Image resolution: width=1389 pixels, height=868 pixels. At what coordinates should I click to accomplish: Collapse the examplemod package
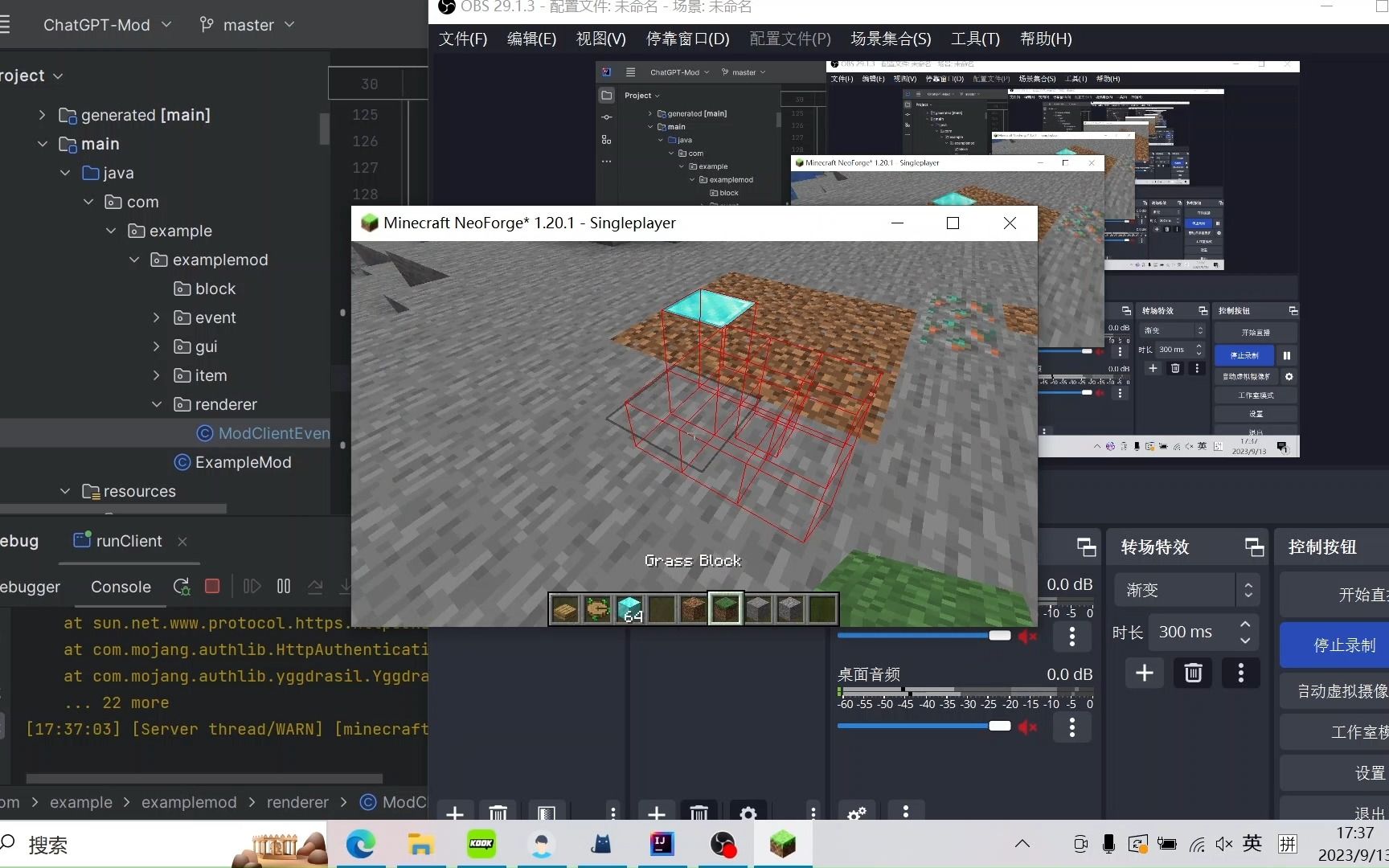point(134,260)
